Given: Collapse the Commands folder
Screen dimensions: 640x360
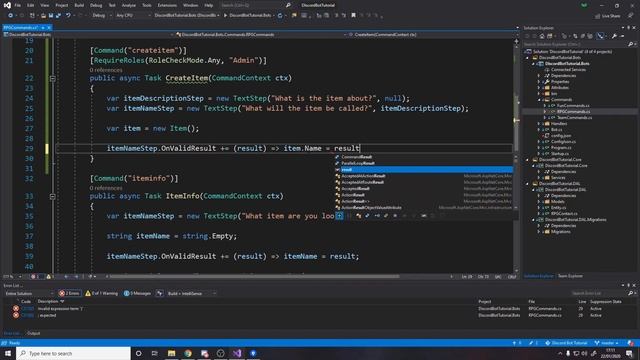Looking at the screenshot, I should [x=539, y=100].
